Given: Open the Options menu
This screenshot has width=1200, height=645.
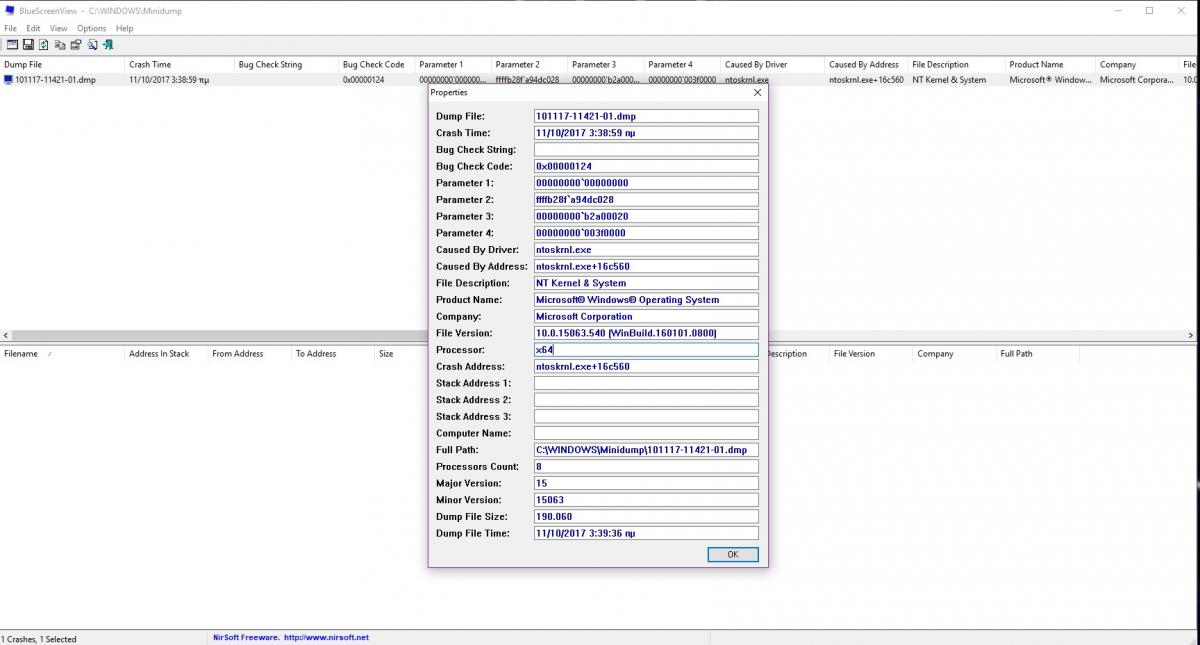Looking at the screenshot, I should [91, 28].
